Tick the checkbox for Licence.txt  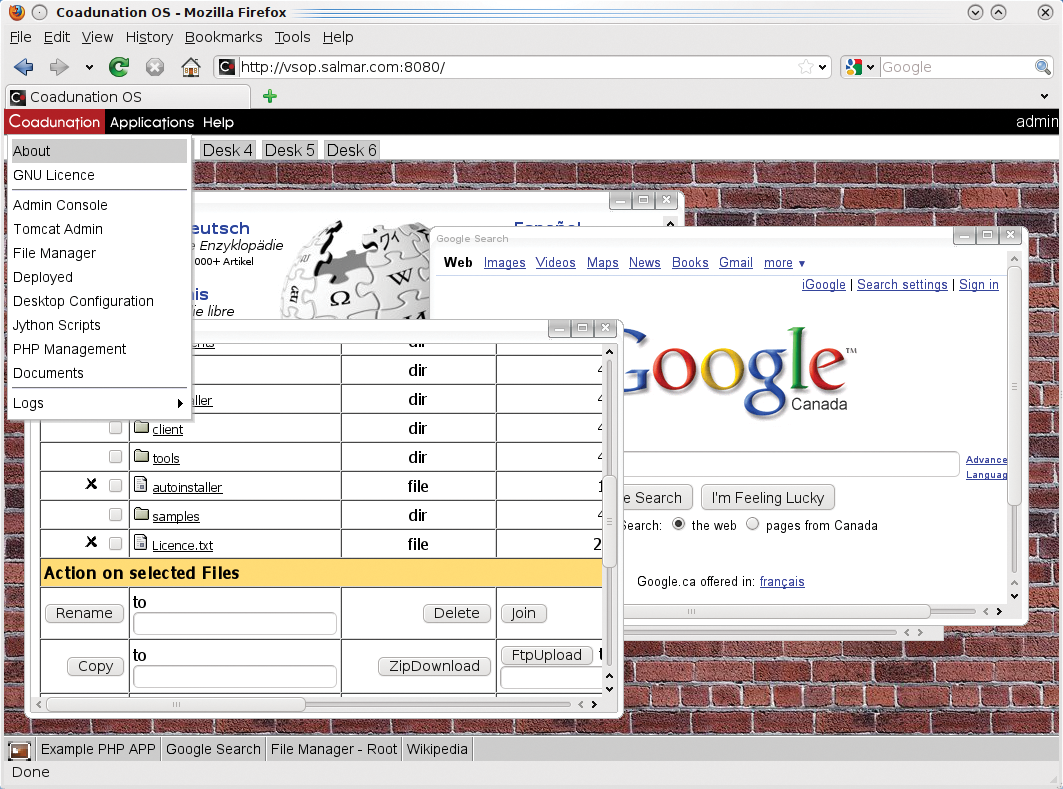pos(115,544)
